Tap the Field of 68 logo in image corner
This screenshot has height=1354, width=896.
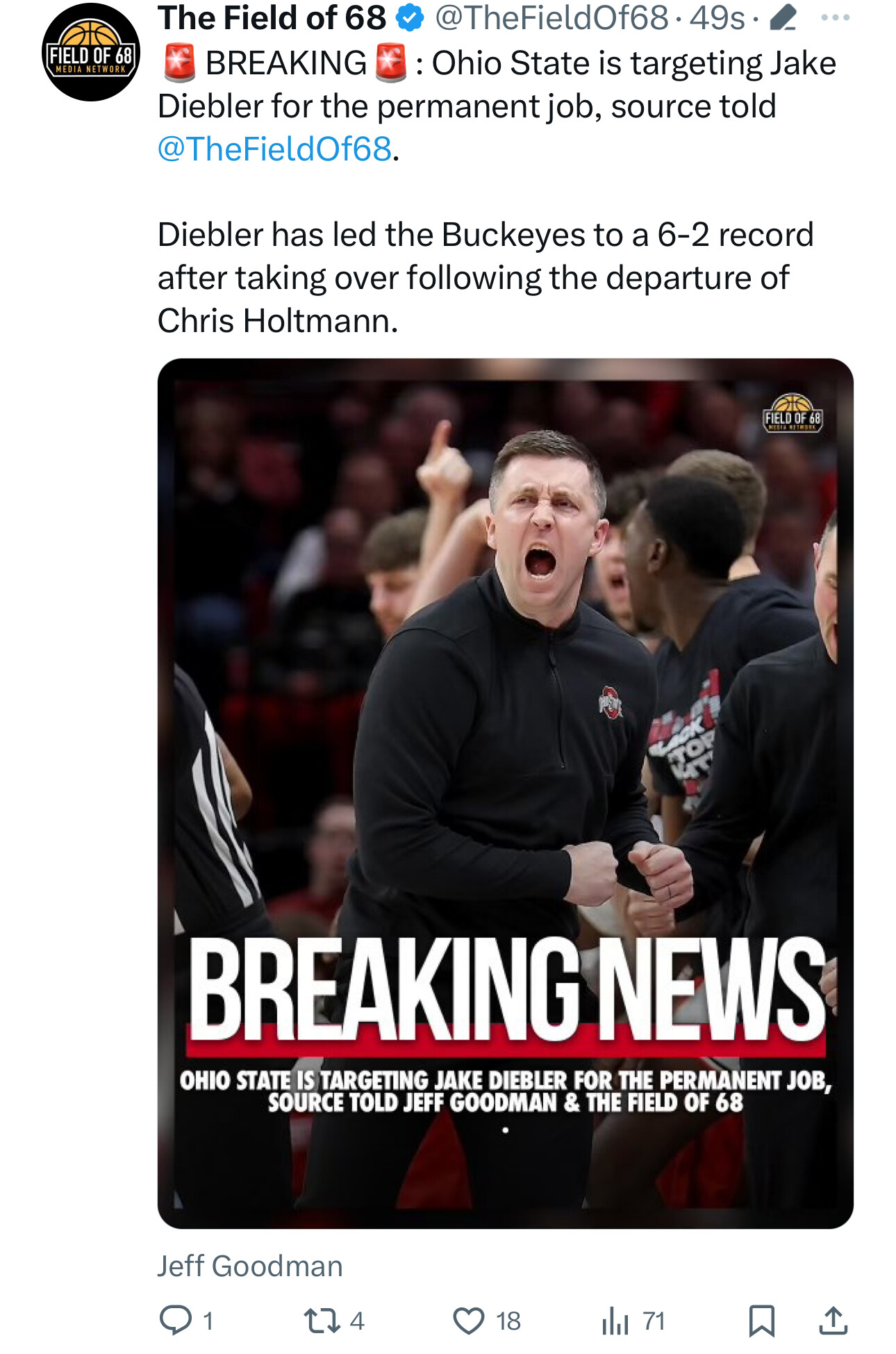pyautogui.click(x=793, y=413)
